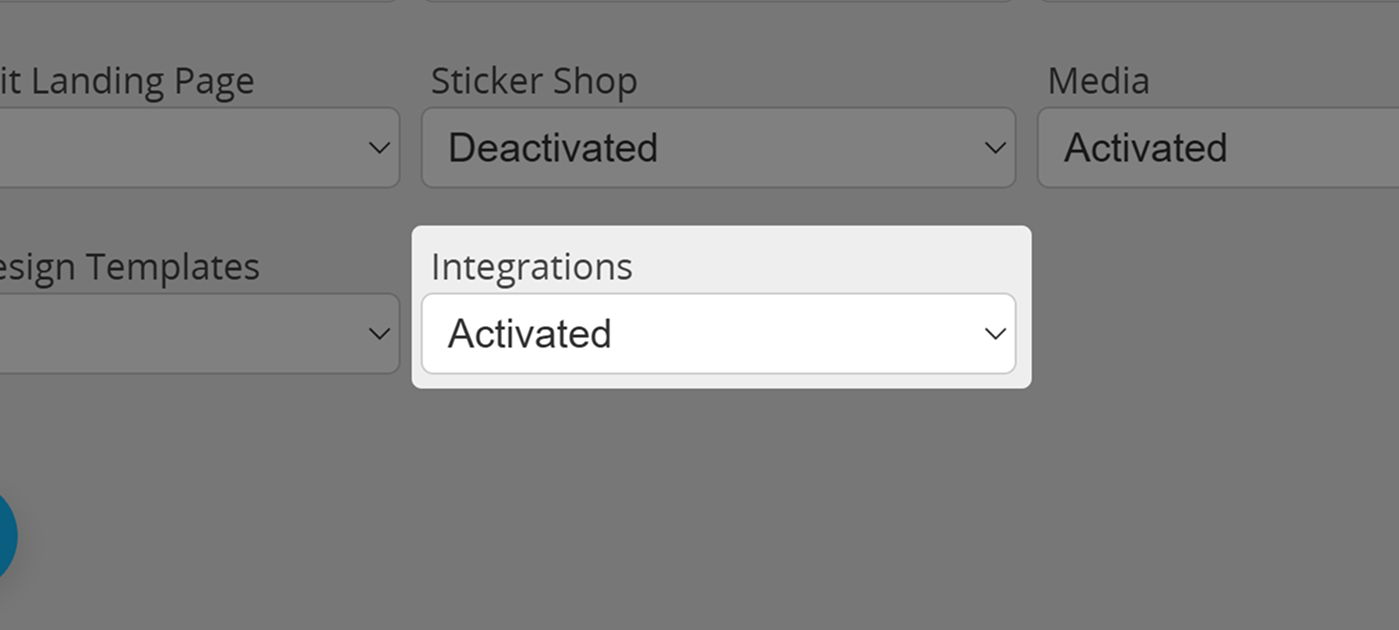Click the chevron on the Design Templates selector
This screenshot has width=1399, height=630.
[x=380, y=334]
